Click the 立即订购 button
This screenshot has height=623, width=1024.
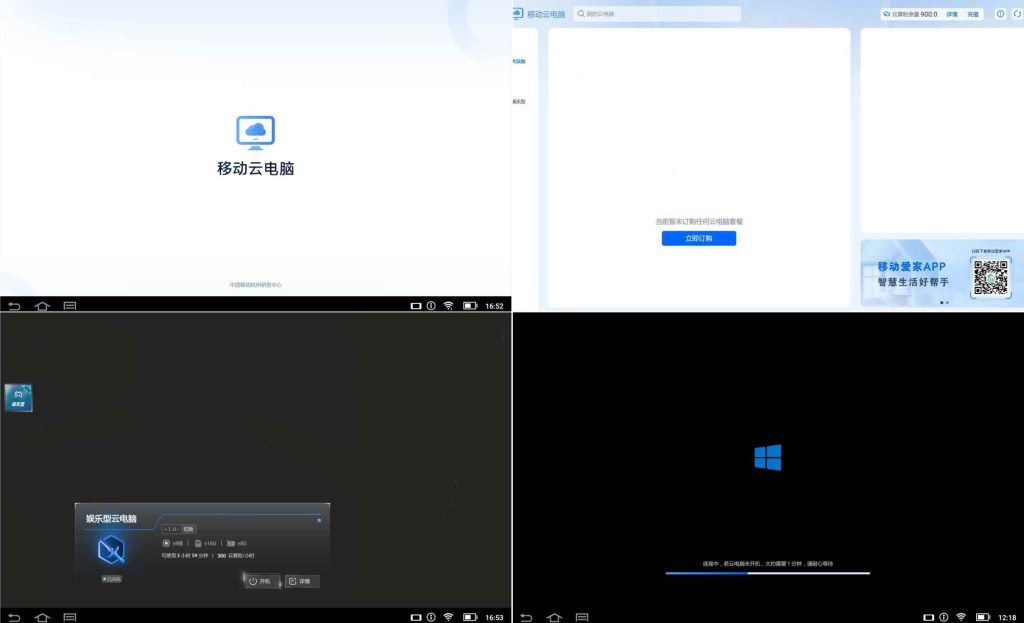(x=699, y=238)
